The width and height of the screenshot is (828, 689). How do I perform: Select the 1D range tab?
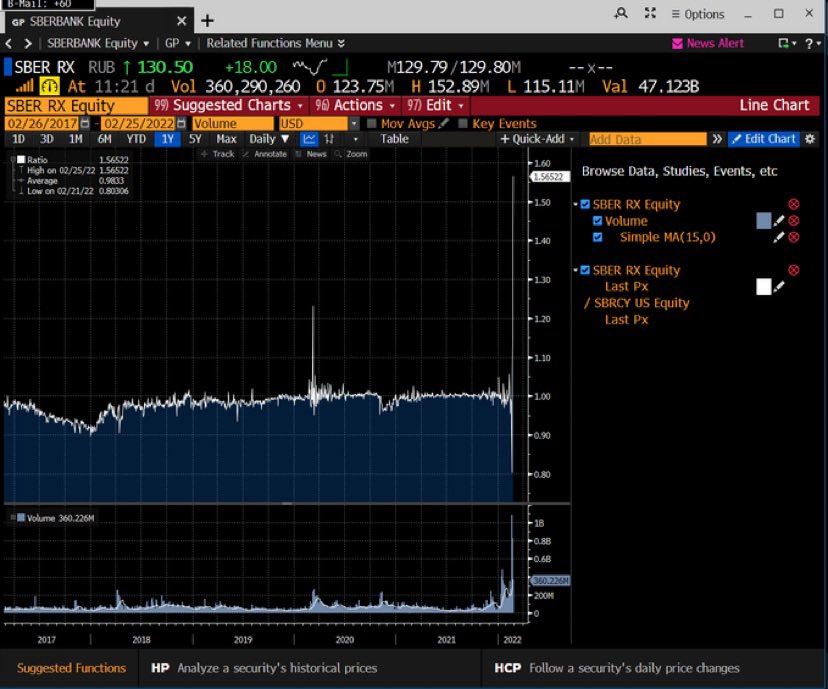point(18,139)
